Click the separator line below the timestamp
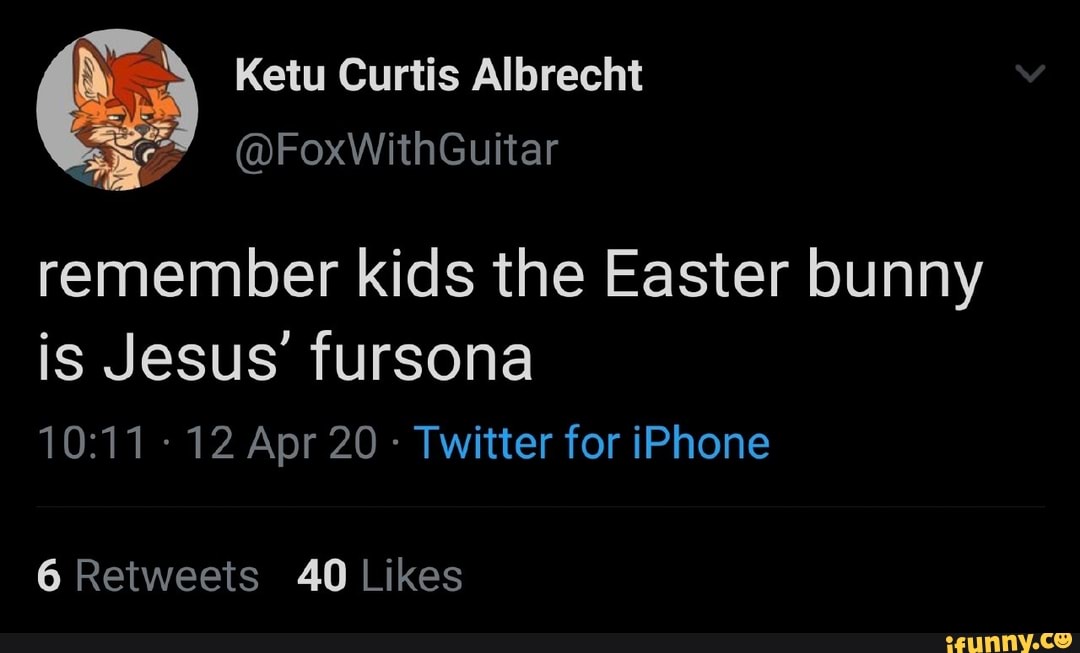 540,505
